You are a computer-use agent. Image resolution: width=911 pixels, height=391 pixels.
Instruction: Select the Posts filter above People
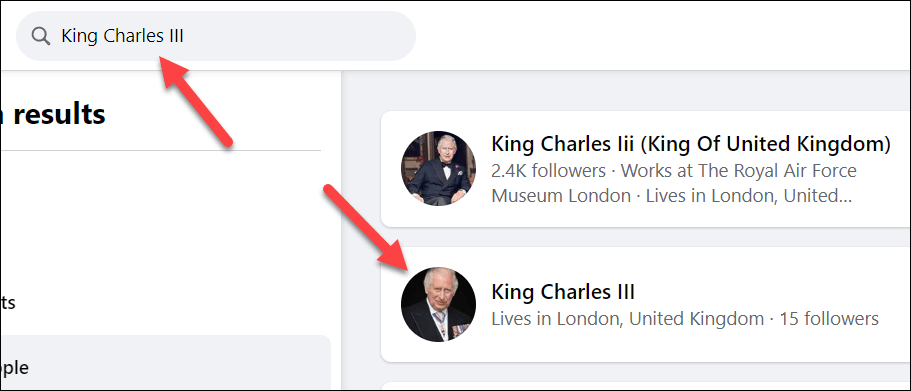click(8, 302)
